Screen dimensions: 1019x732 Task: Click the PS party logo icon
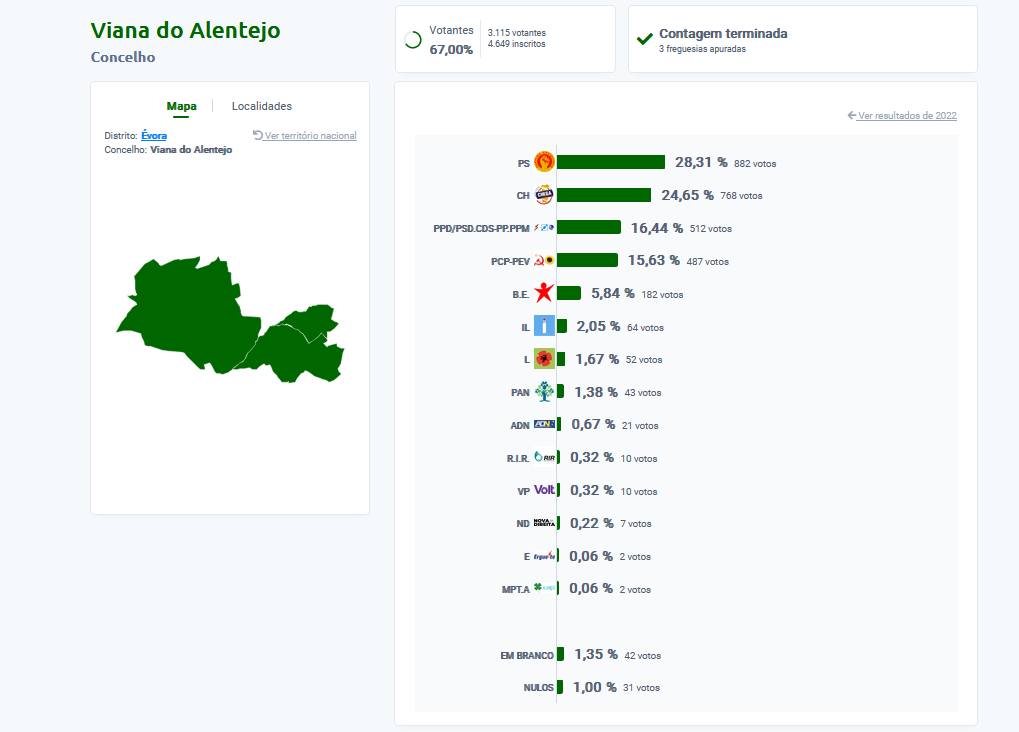tap(544, 162)
